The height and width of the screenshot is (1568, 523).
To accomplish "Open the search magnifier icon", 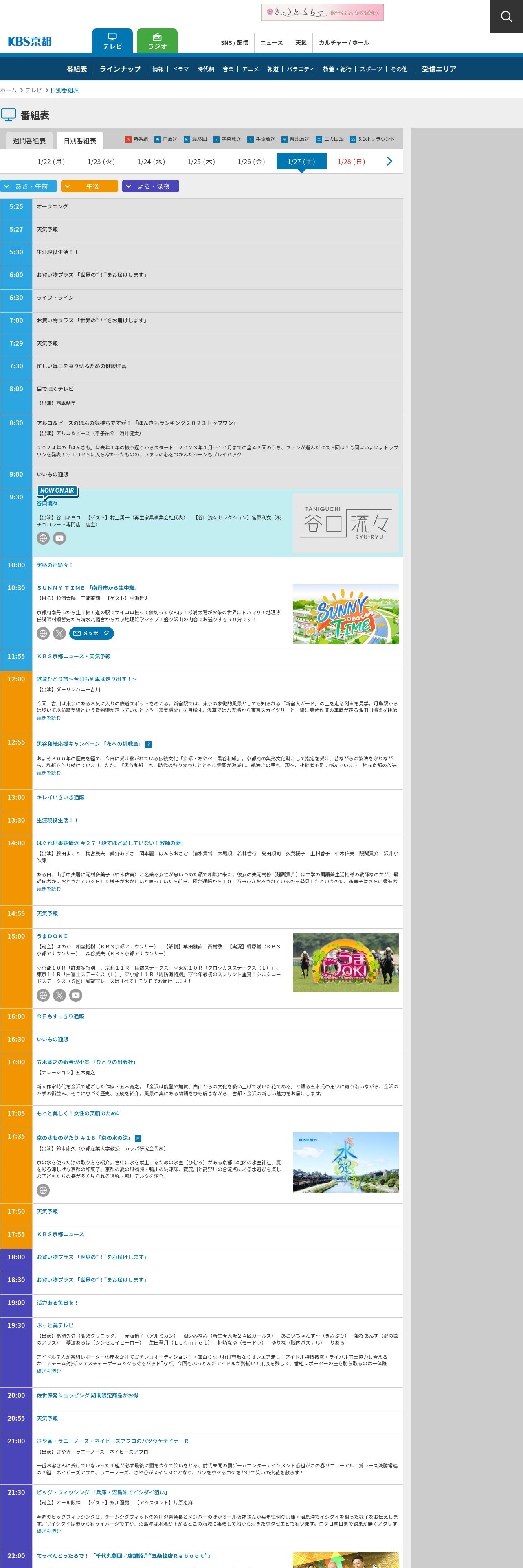I will click(x=507, y=16).
